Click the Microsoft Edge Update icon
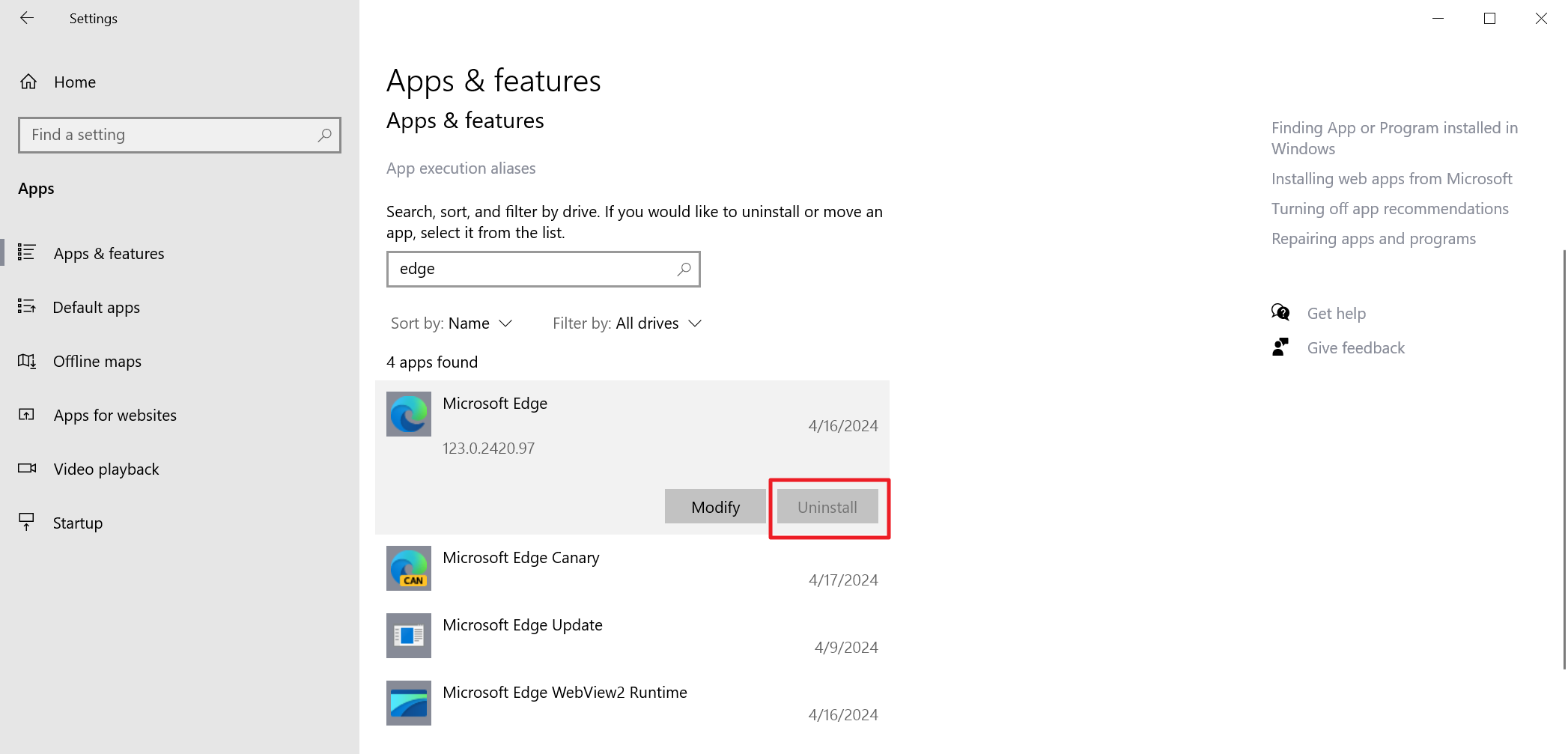This screenshot has width=1568, height=754. coord(409,636)
